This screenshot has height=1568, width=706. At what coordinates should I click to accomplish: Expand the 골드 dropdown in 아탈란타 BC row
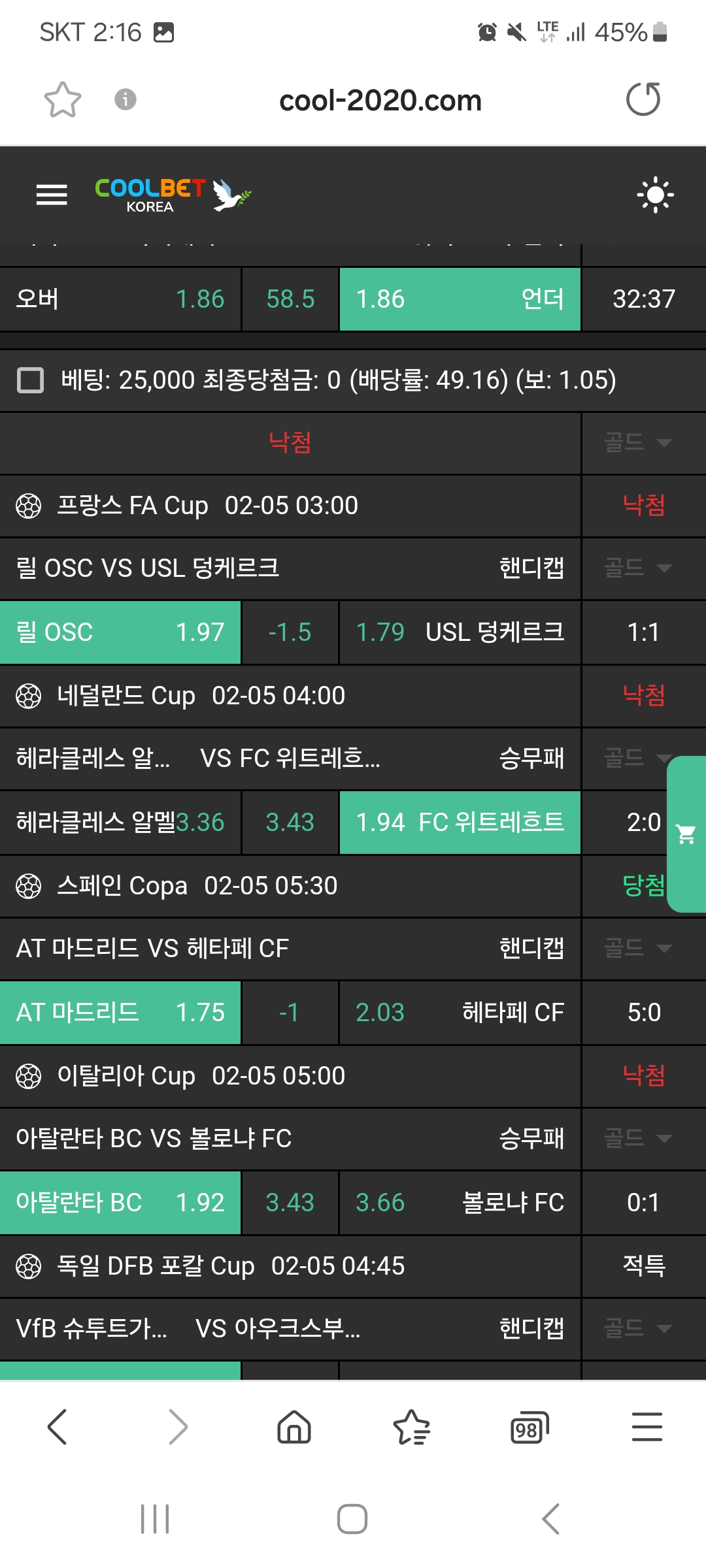tap(638, 1139)
